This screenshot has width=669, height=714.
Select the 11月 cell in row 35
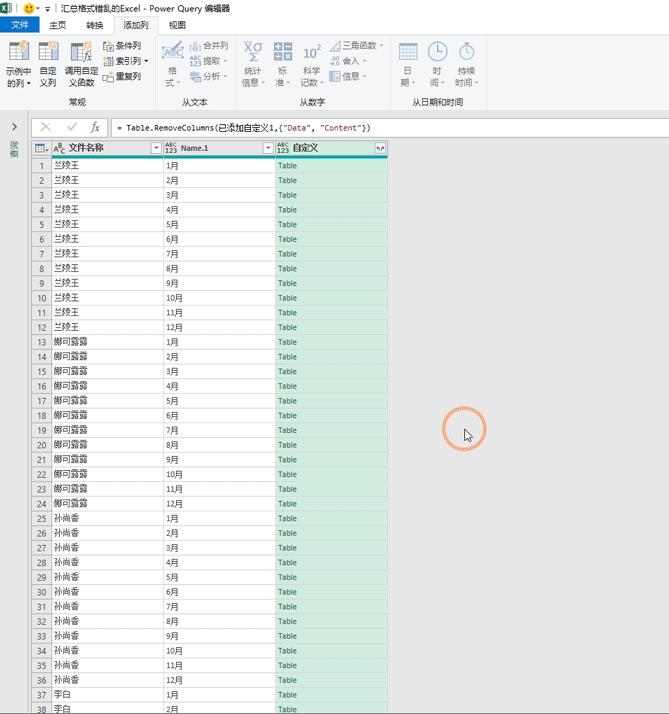point(219,665)
